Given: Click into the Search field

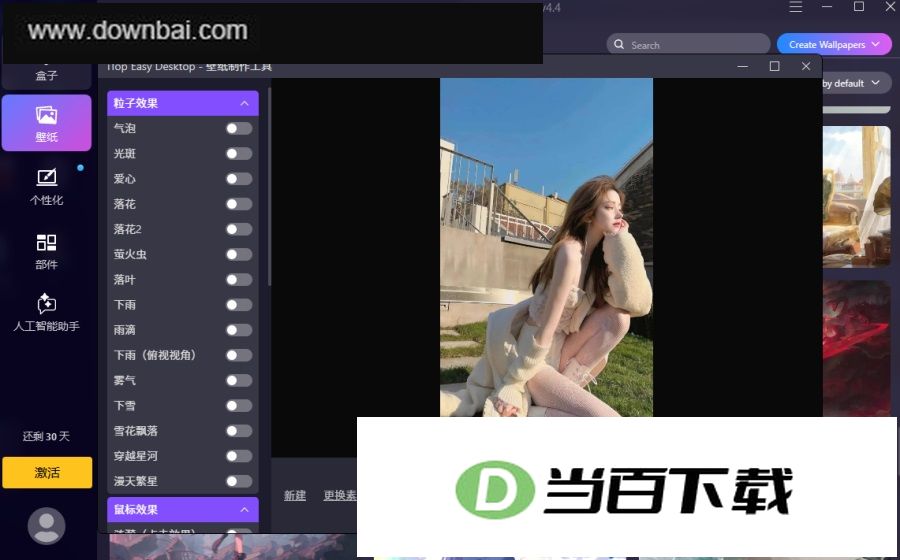Looking at the screenshot, I should [x=688, y=45].
